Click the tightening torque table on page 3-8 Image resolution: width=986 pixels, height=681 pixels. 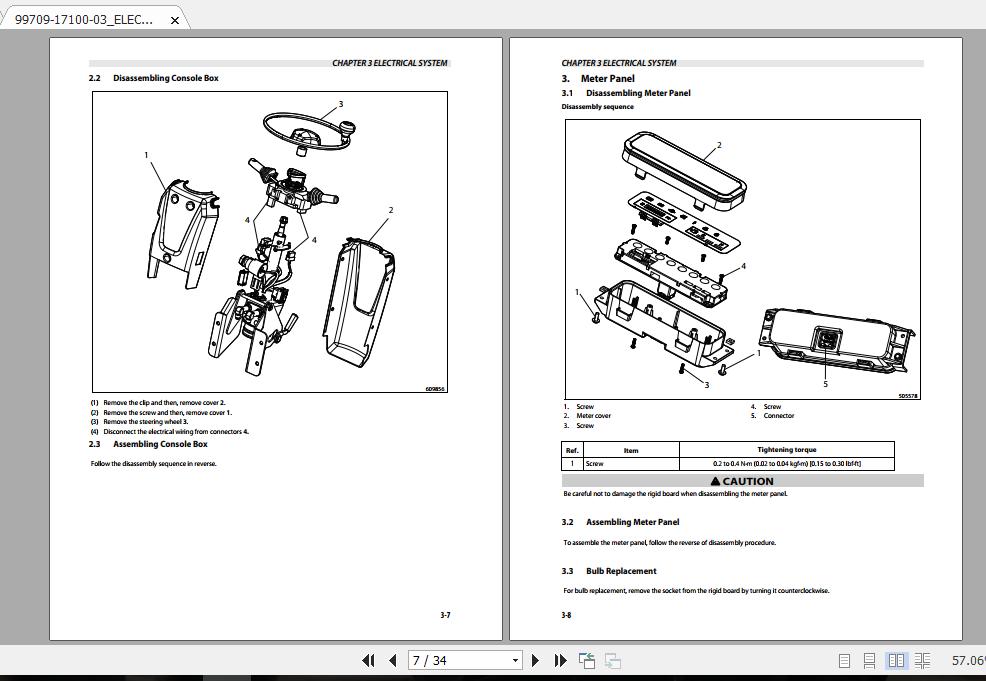(x=727, y=456)
